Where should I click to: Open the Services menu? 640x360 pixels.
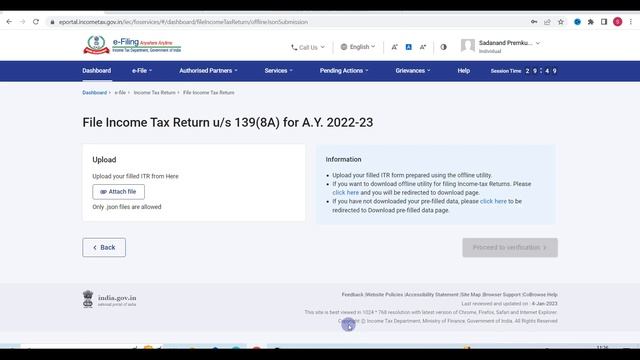click(x=278, y=71)
